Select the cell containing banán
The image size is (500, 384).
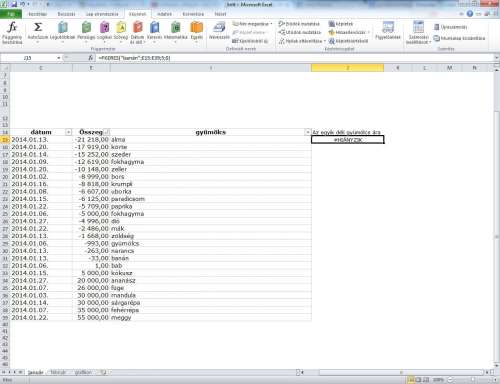click(211, 258)
